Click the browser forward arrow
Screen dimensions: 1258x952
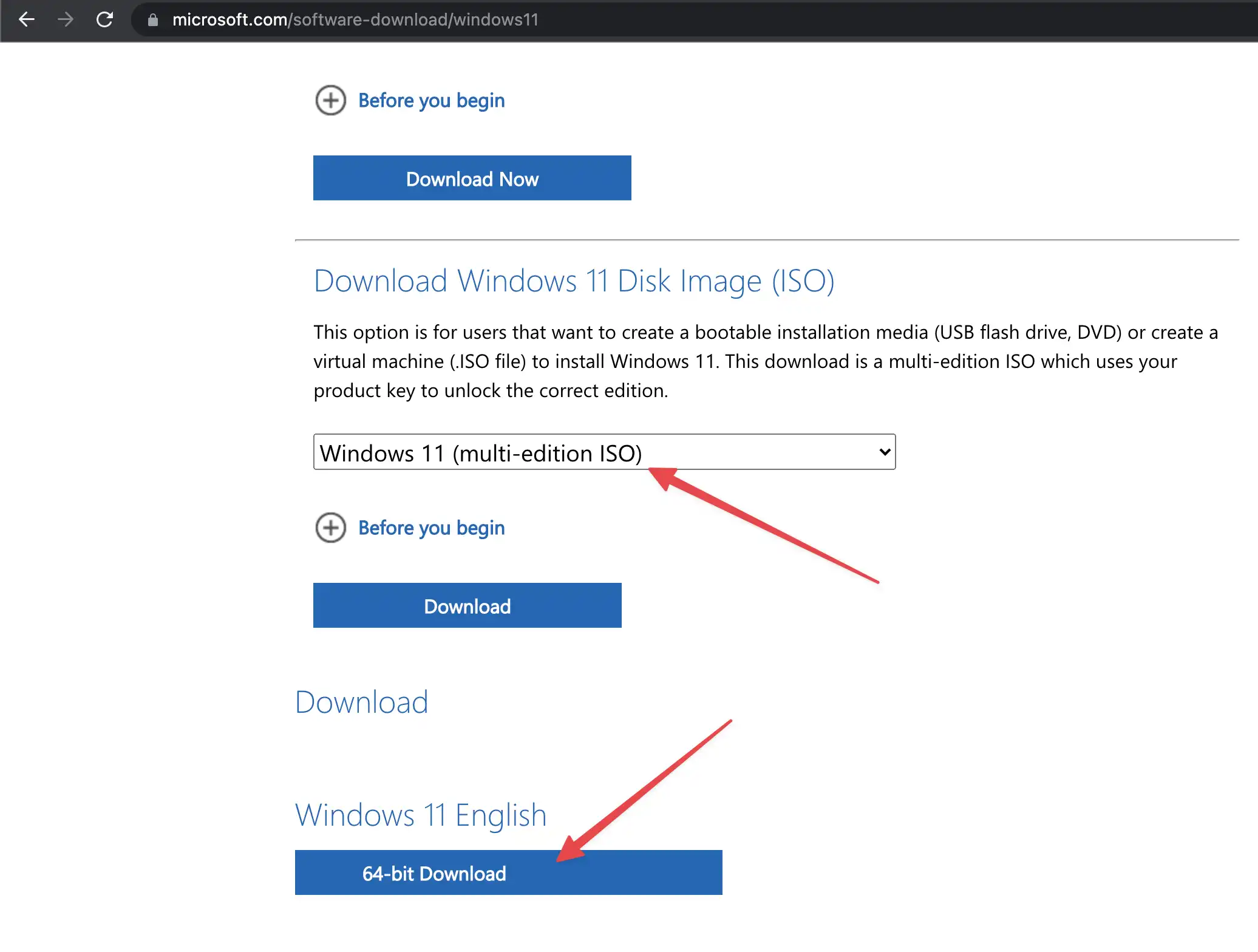66,20
